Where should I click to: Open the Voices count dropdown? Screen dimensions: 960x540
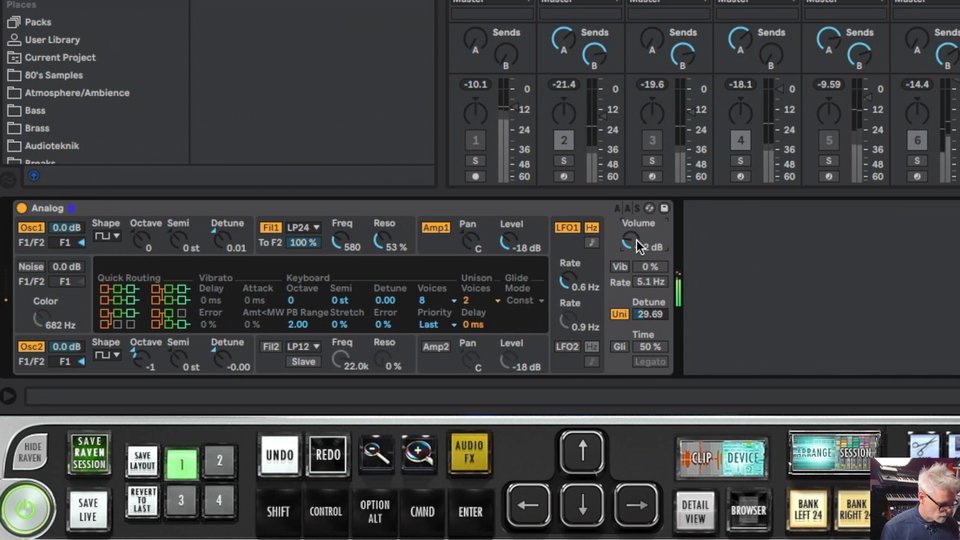click(x=437, y=301)
